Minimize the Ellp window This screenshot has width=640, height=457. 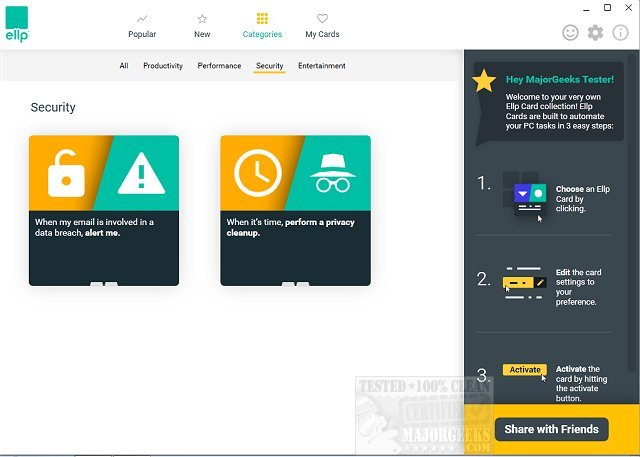click(x=587, y=9)
